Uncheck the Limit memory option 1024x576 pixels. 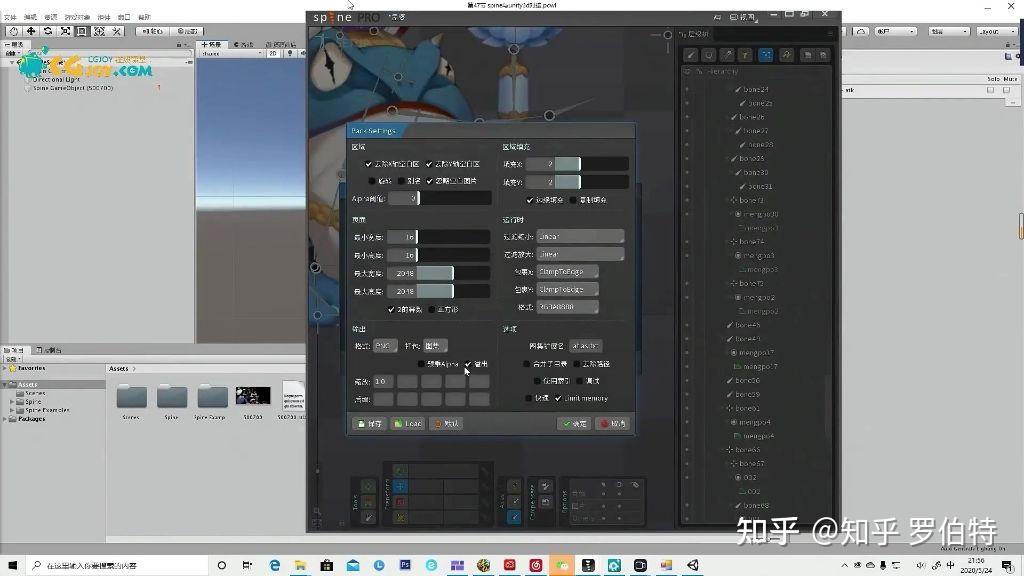(556, 399)
